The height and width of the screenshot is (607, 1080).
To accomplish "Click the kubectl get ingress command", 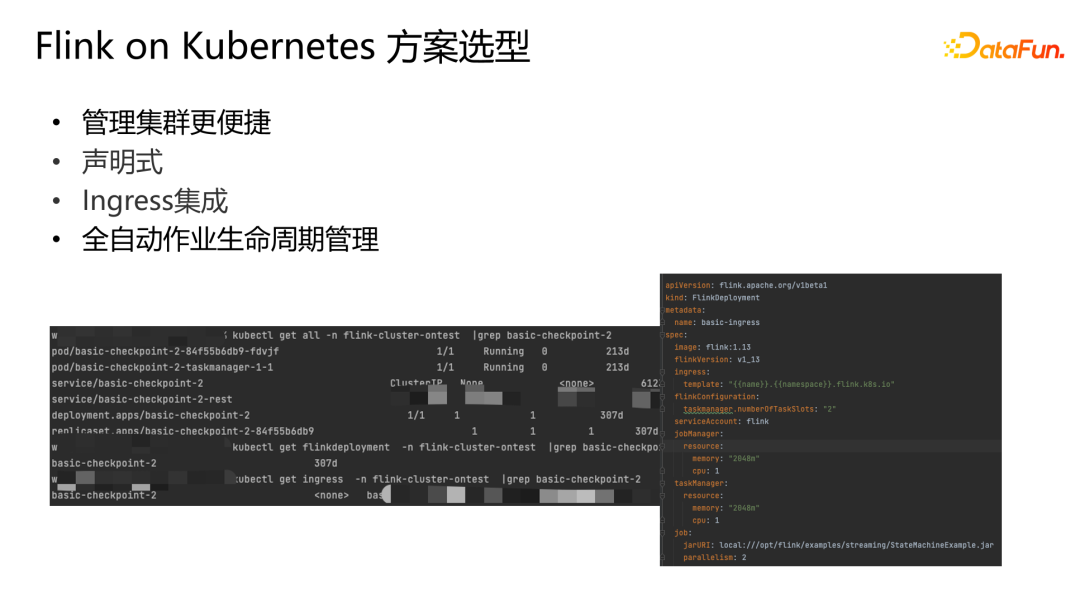I will click(436, 479).
